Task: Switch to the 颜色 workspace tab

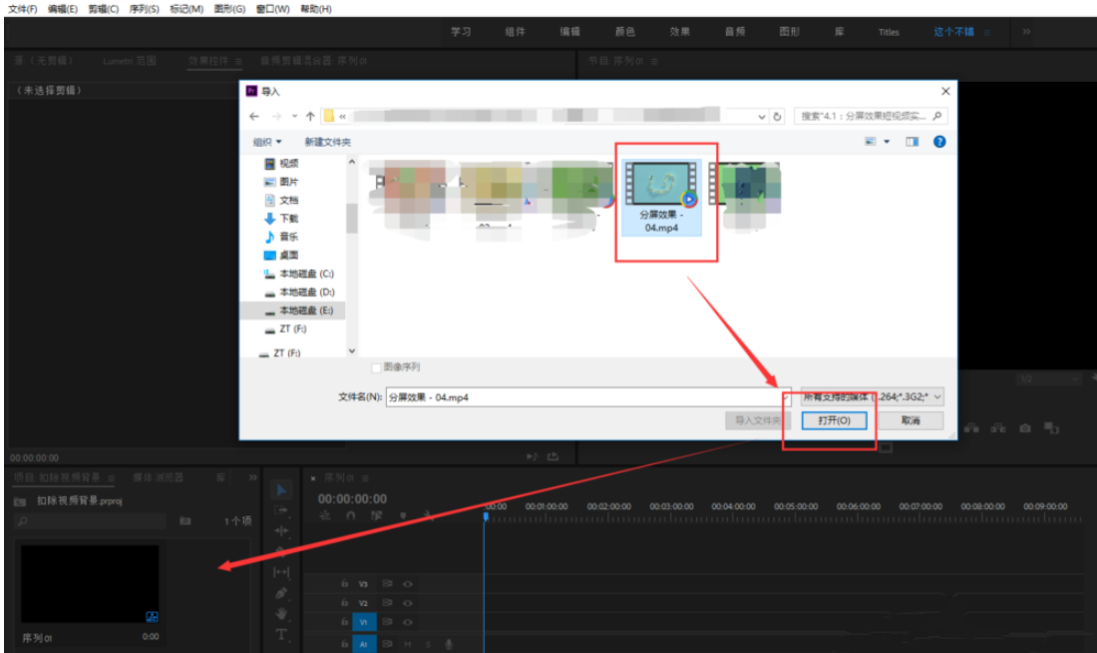Action: [625, 31]
